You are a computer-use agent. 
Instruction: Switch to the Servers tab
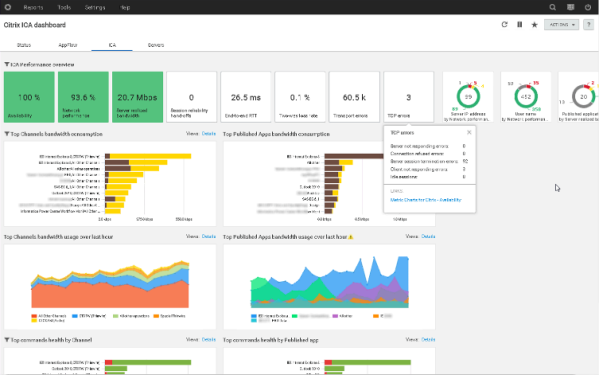tap(156, 45)
